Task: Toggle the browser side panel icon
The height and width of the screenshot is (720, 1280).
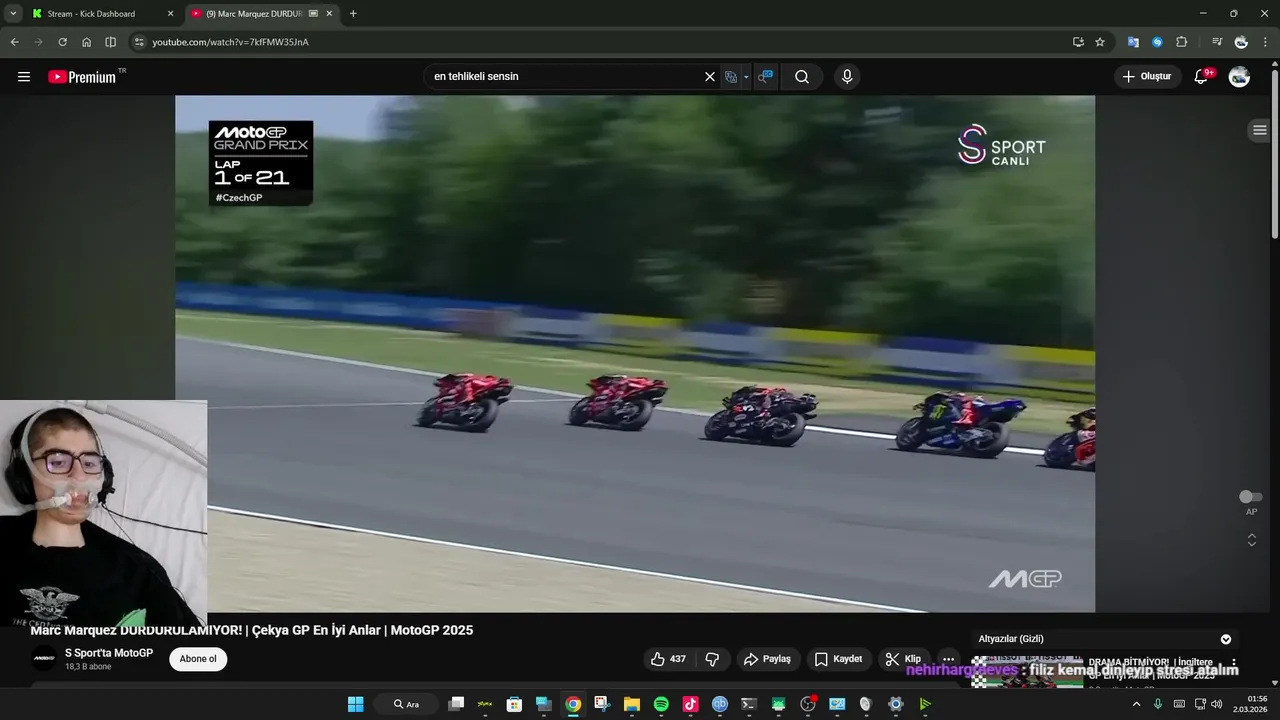Action: [110, 42]
